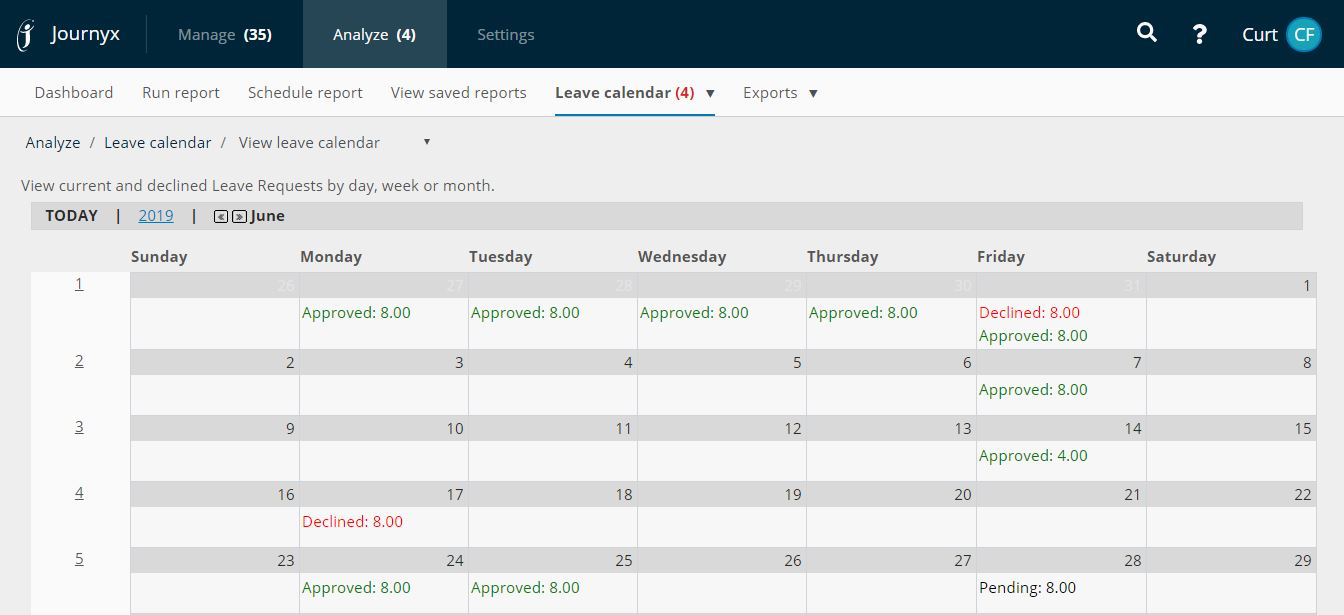Click the 2019 year link

pos(156,215)
